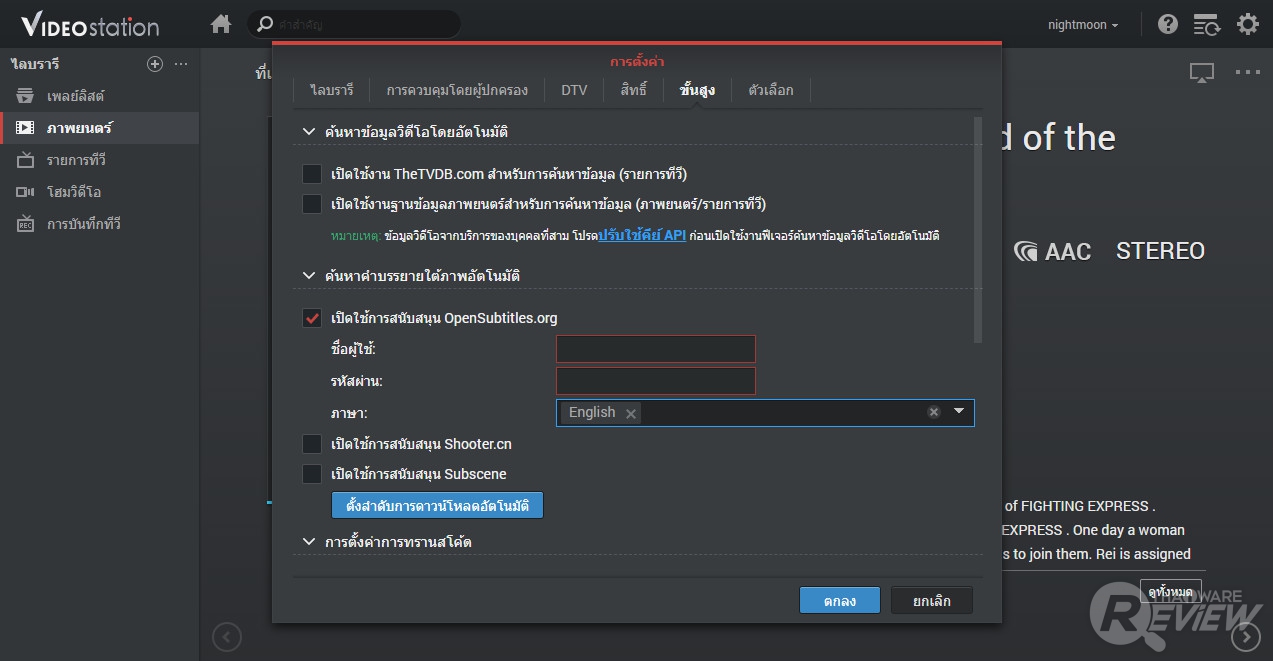The image size is (1273, 661).
Task: Switch to the DTV tab
Action: 574,90
